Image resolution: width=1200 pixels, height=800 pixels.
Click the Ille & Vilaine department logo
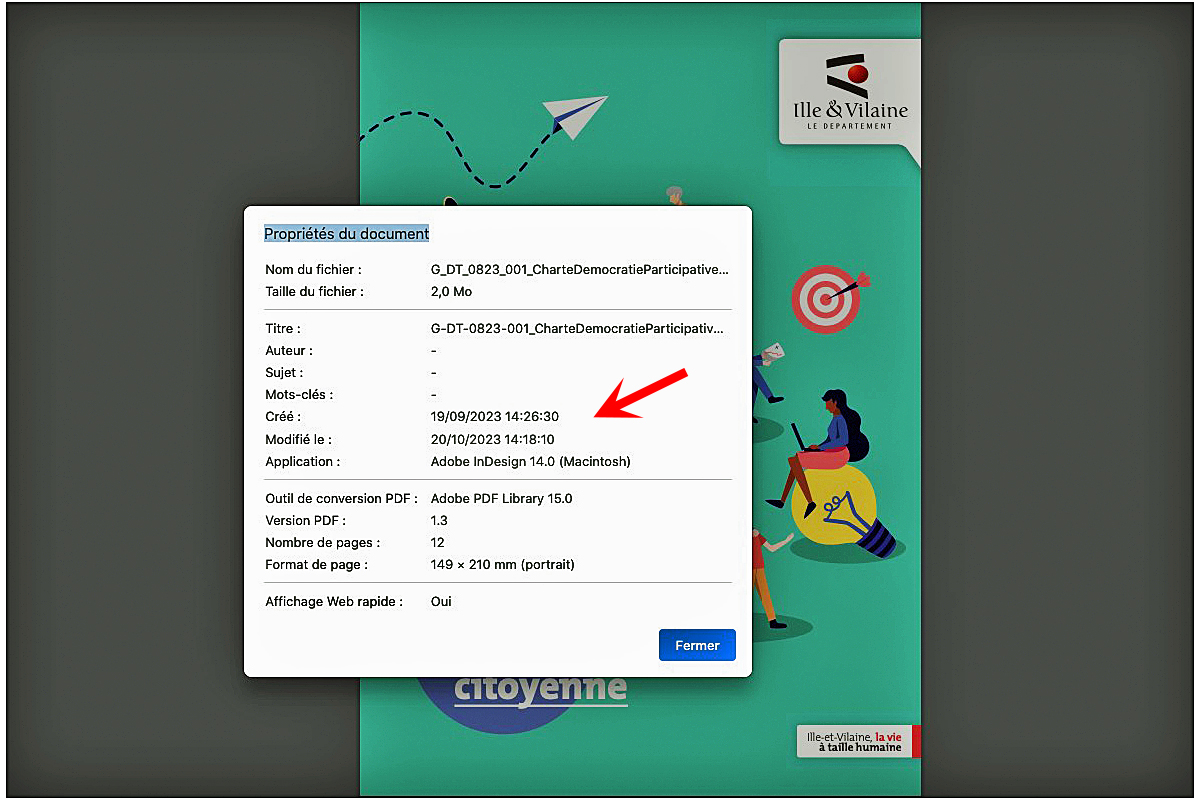click(x=850, y=93)
